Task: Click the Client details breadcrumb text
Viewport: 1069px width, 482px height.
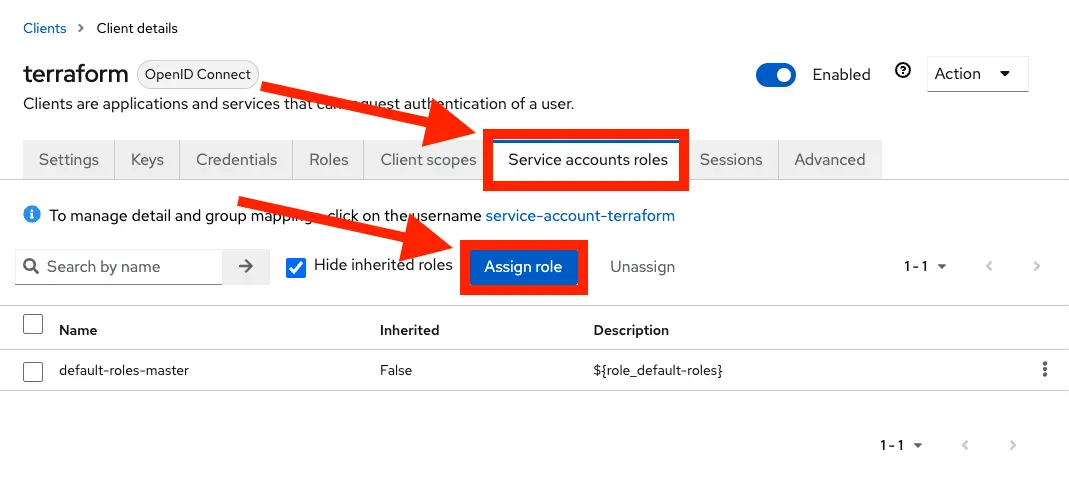Action: pyautogui.click(x=137, y=28)
